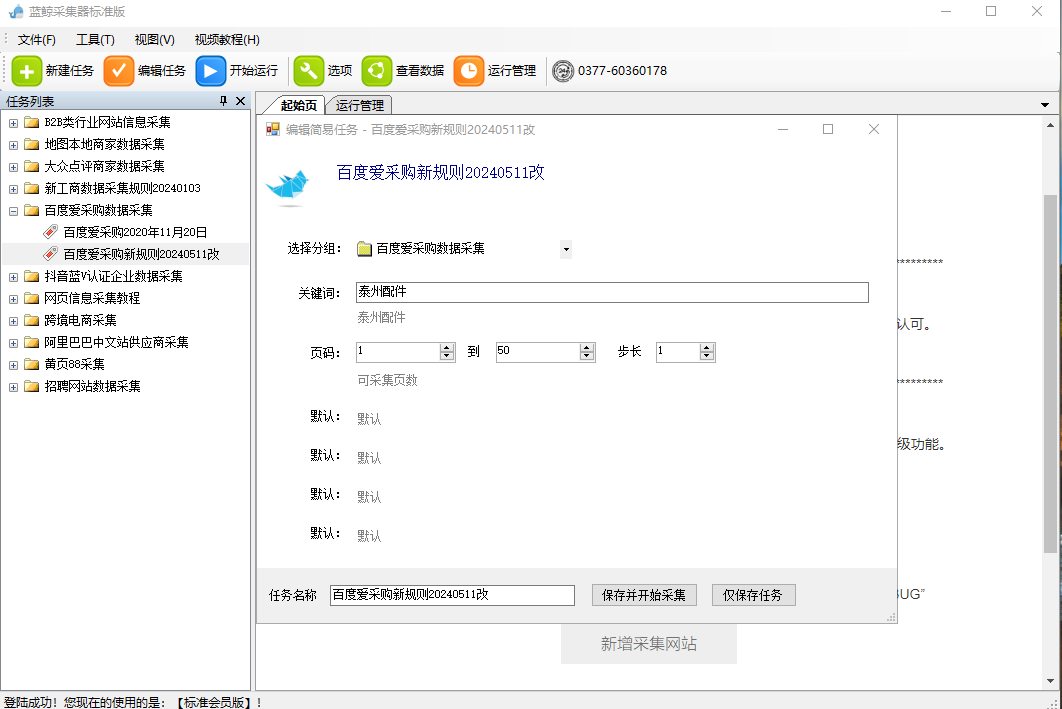
Task: Click the green 新建任务 plus icon
Action: point(27,71)
